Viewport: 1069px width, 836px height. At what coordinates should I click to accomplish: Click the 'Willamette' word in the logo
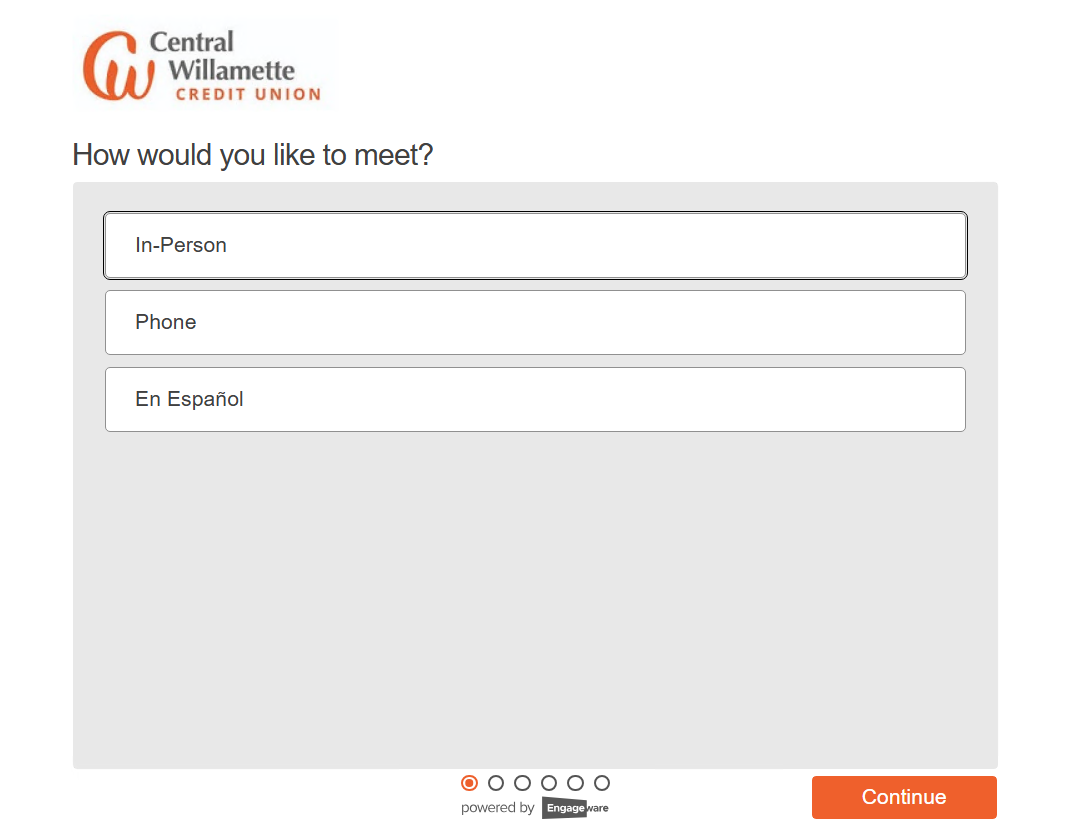point(232,70)
